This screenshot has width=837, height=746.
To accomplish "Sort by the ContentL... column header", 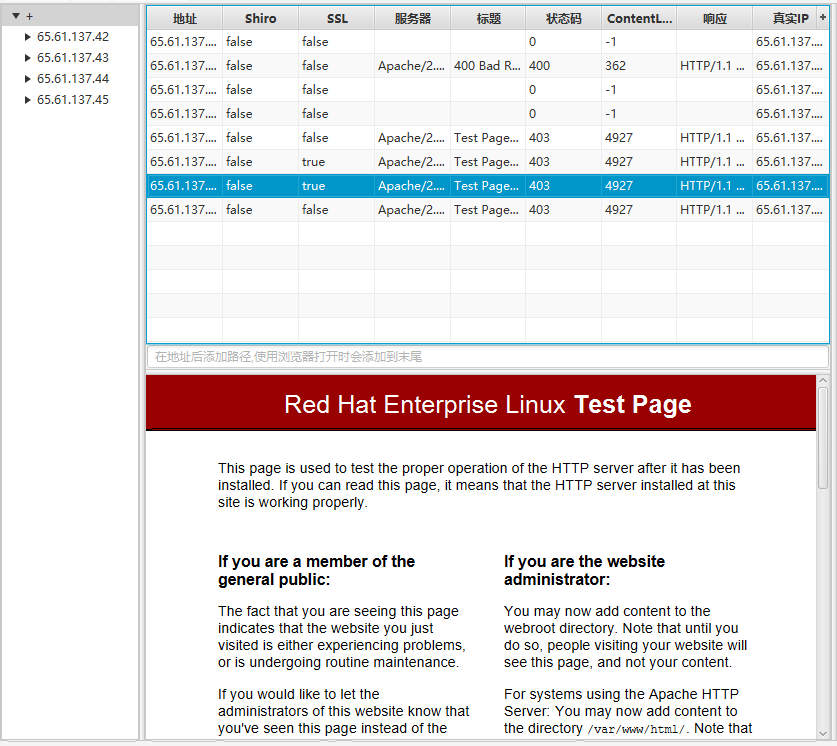I will [x=639, y=19].
